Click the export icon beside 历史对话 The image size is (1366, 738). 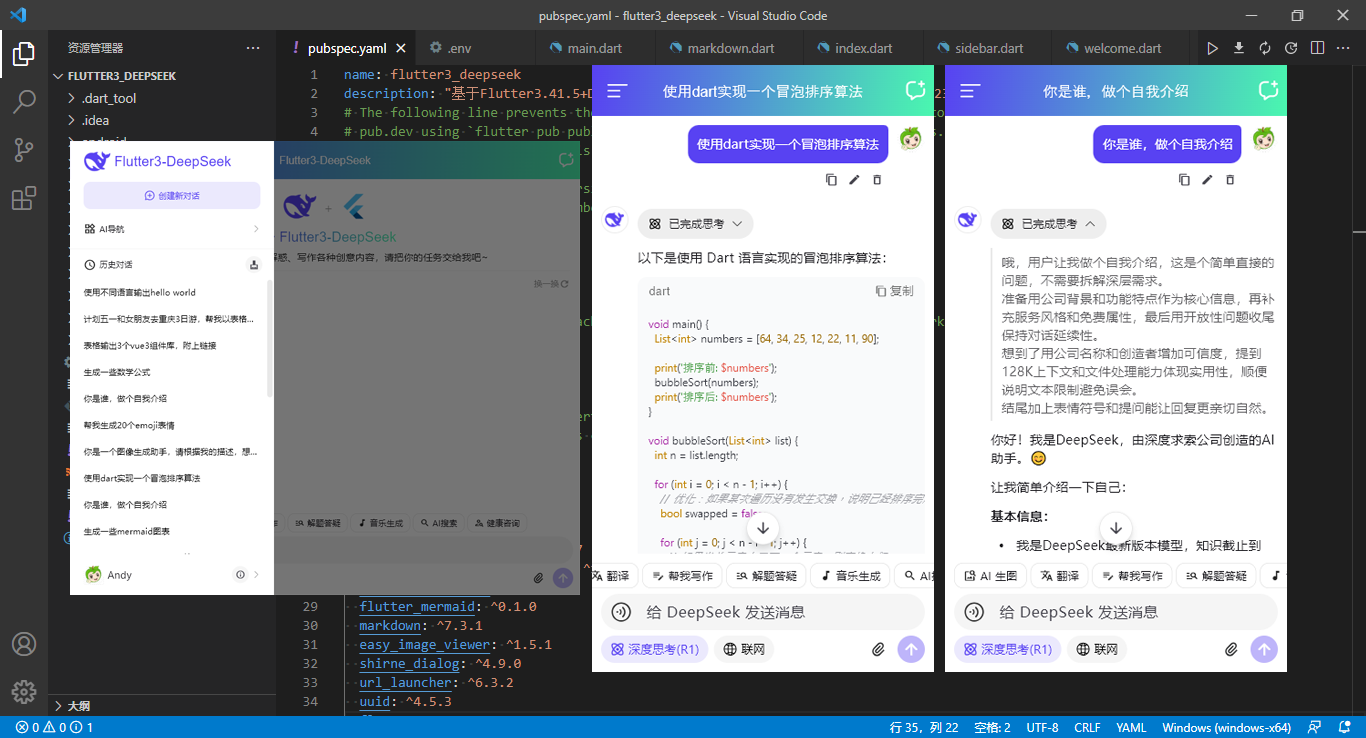pos(254,265)
